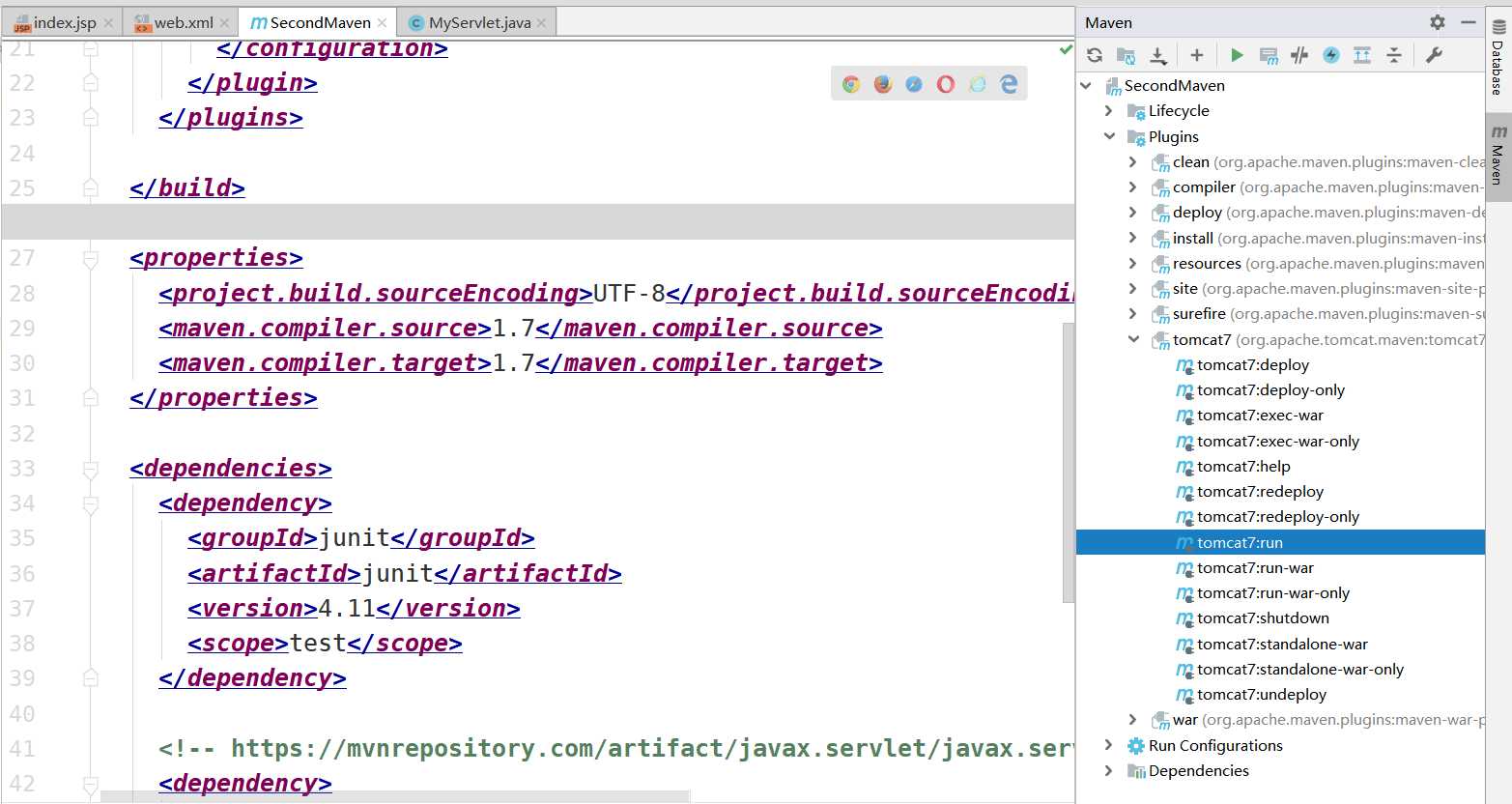The height and width of the screenshot is (804, 1512).
Task: Expand the deploy plugin
Action: (1133, 212)
